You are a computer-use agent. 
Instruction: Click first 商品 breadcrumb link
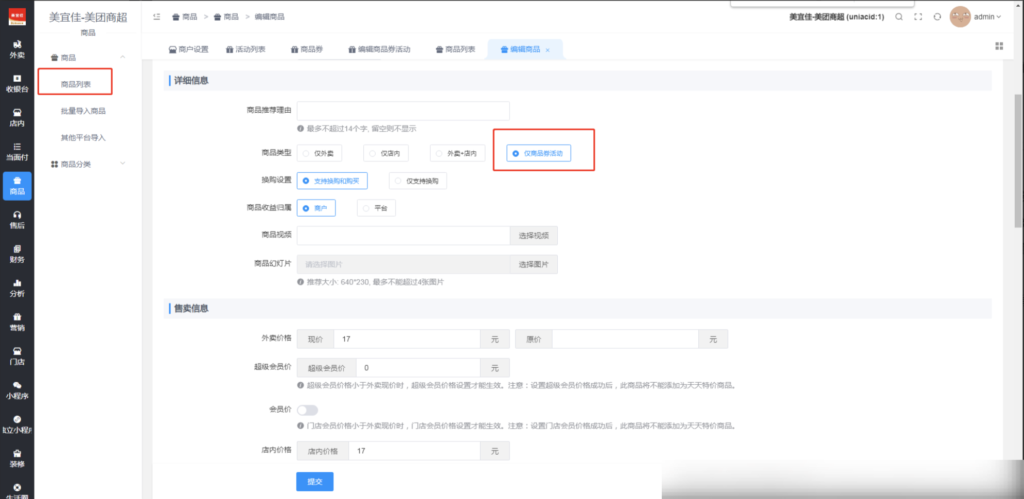pos(185,17)
